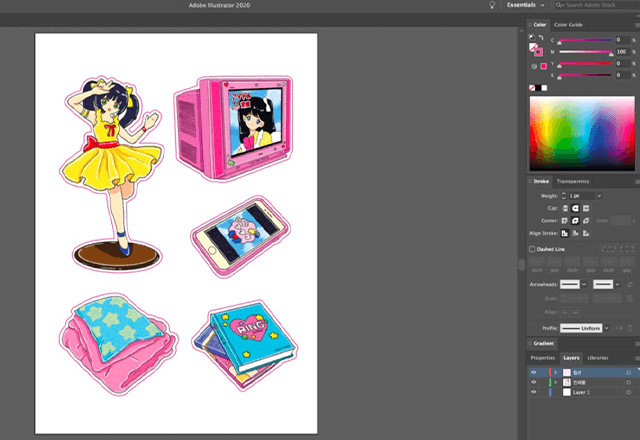Switch to the Libraries tab

pos(598,358)
